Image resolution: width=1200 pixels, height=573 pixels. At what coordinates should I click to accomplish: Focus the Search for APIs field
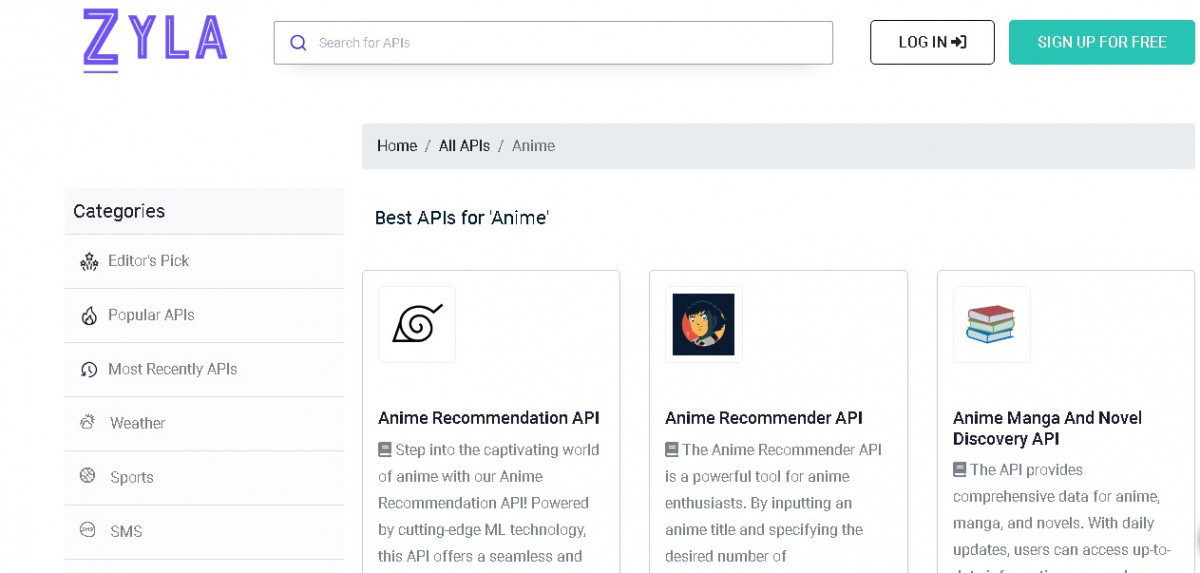pyautogui.click(x=553, y=43)
